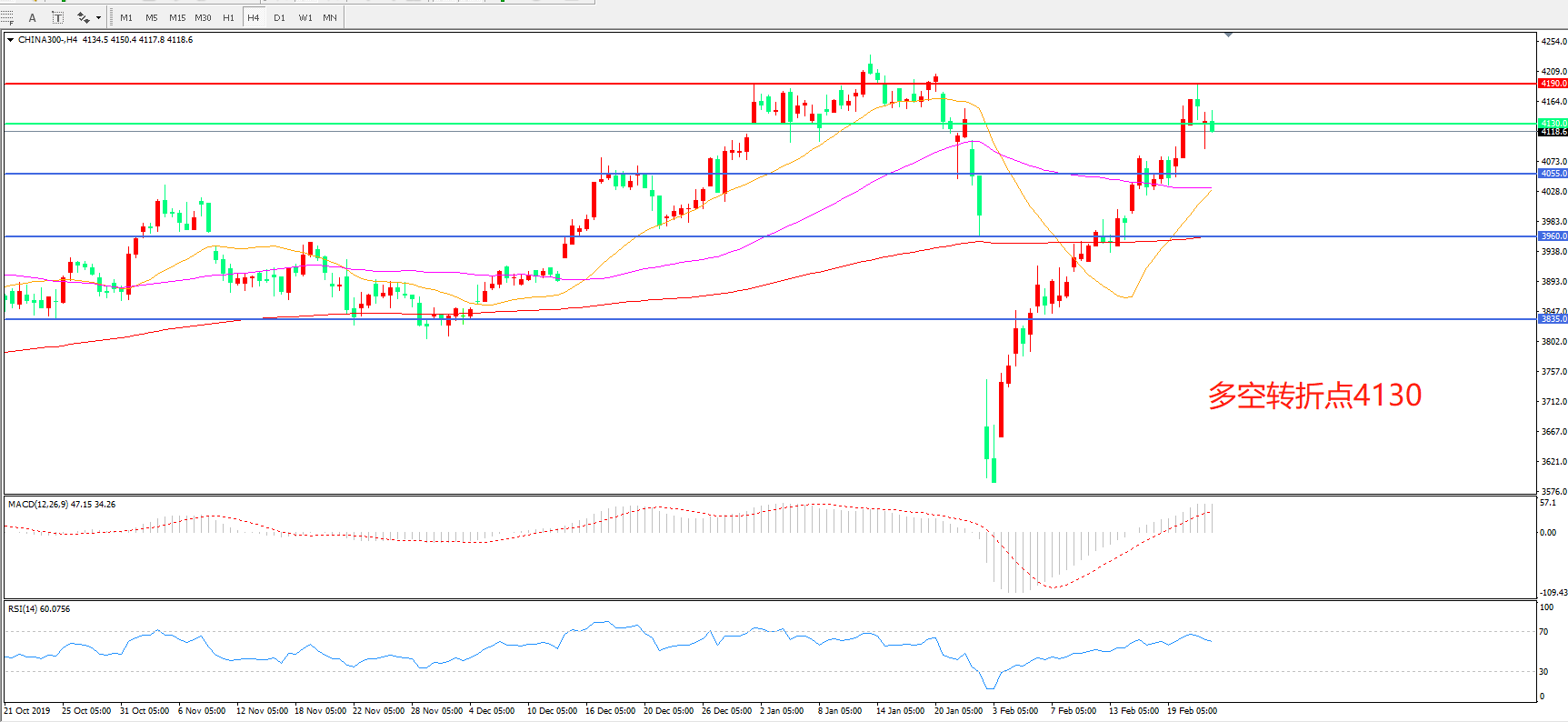The width and height of the screenshot is (1568, 722).
Task: Click the chart shift triangle marker at top
Action: pos(1228,35)
